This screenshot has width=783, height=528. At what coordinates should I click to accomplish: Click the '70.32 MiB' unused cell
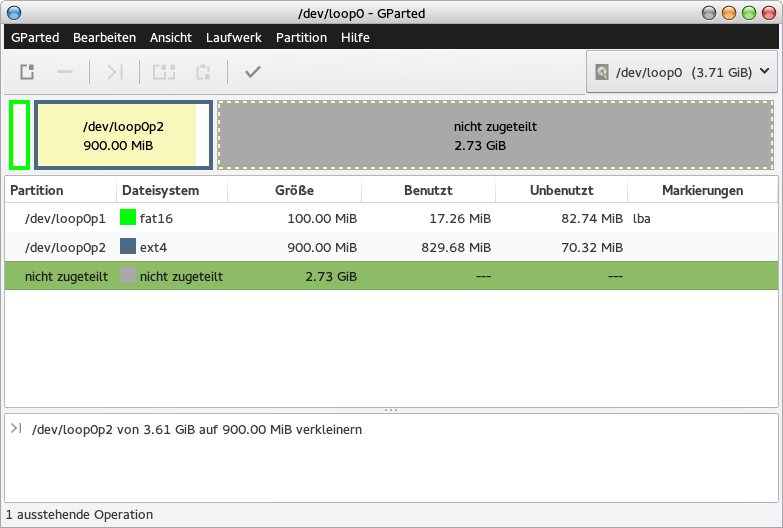[592, 247]
